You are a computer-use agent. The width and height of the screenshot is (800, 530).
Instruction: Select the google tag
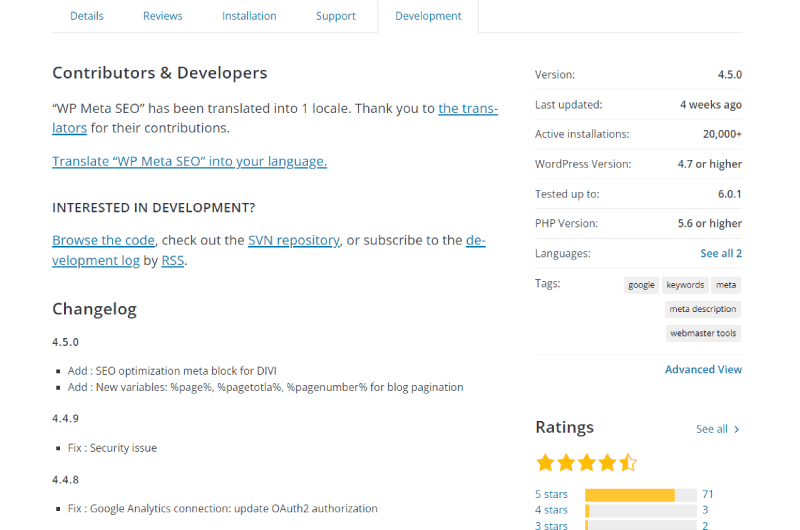click(641, 285)
